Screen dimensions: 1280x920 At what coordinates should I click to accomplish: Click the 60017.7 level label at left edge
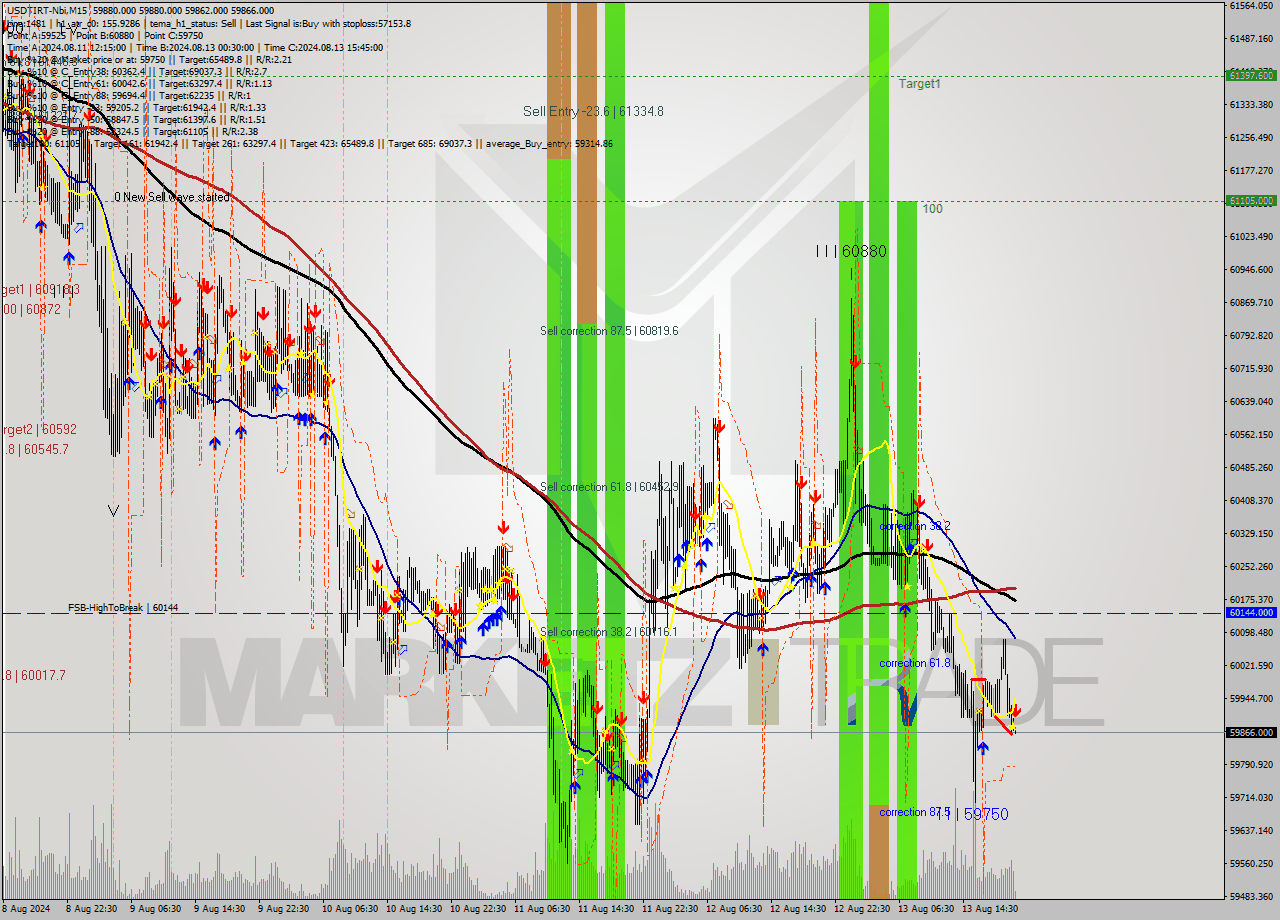pyautogui.click(x=33, y=676)
